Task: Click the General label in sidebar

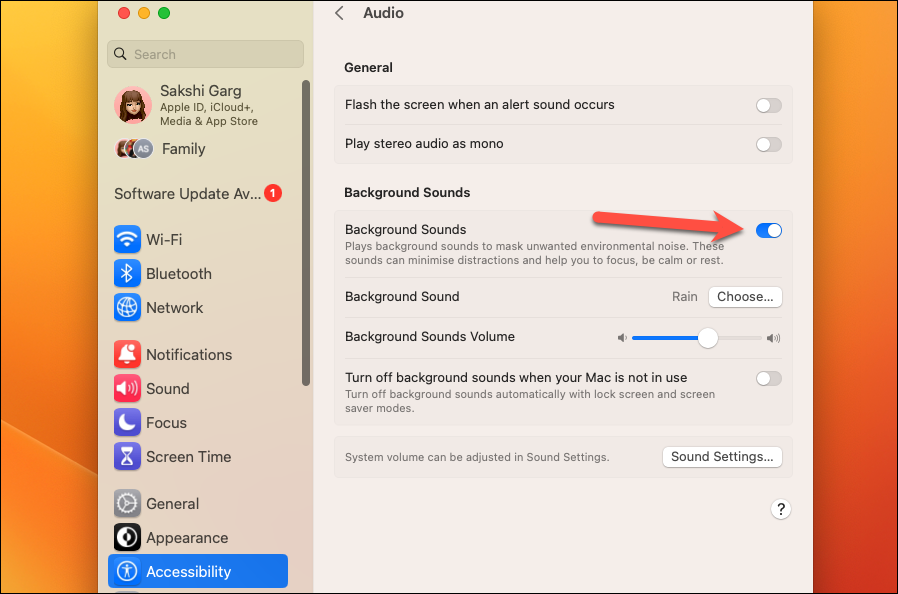Action: pos(172,503)
